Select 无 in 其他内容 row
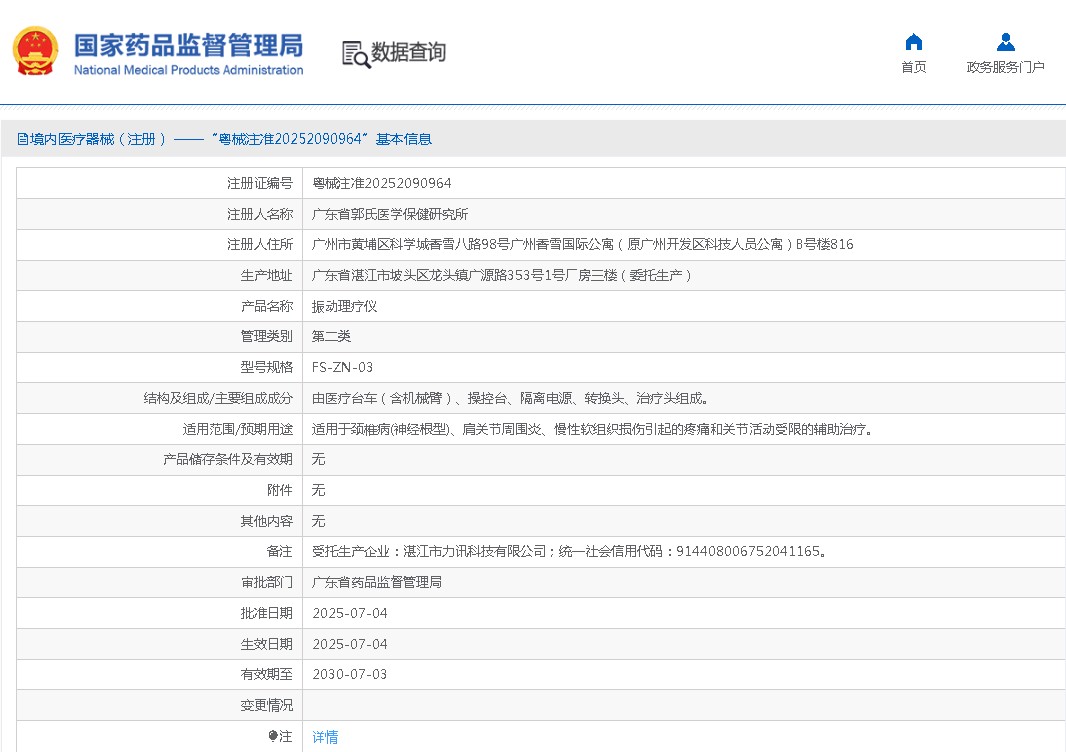This screenshot has height=752, width=1066. (x=318, y=522)
